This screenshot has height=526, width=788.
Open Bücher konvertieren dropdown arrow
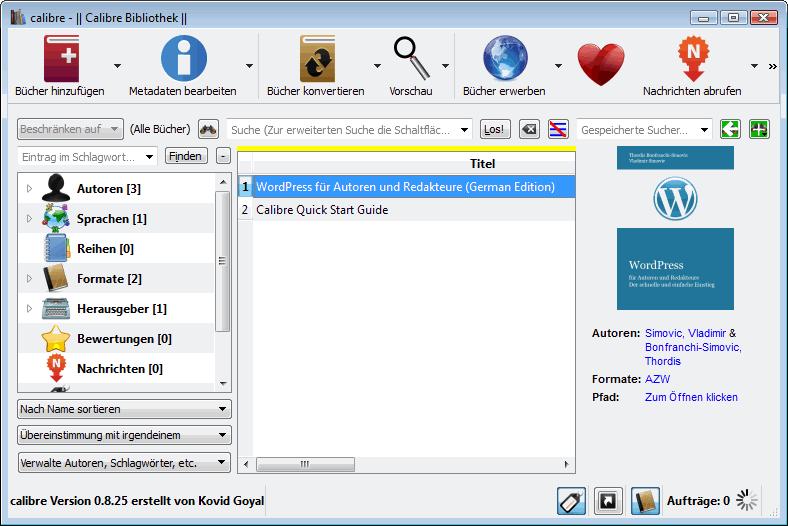point(377,66)
